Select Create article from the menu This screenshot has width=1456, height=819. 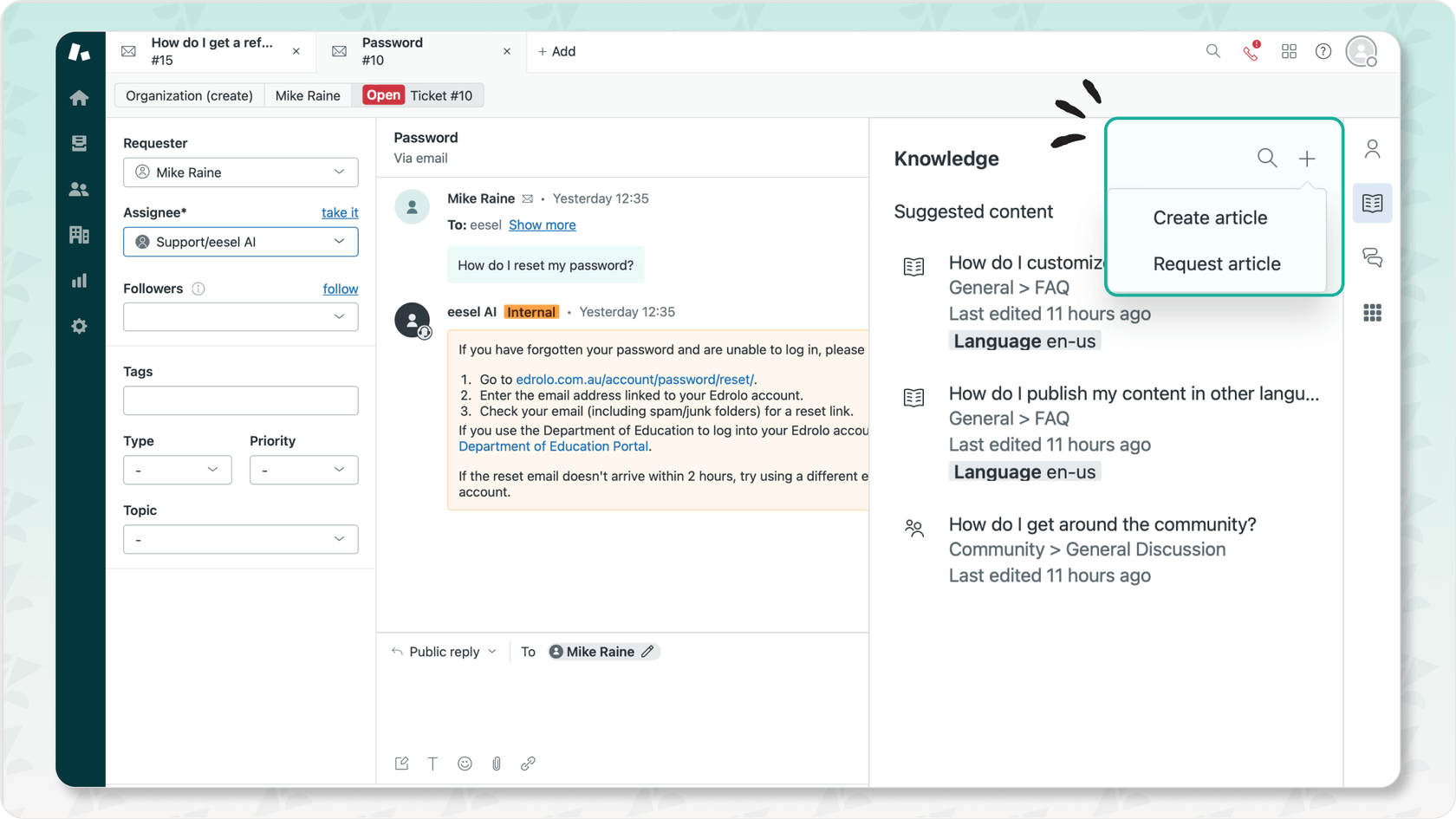click(x=1209, y=218)
